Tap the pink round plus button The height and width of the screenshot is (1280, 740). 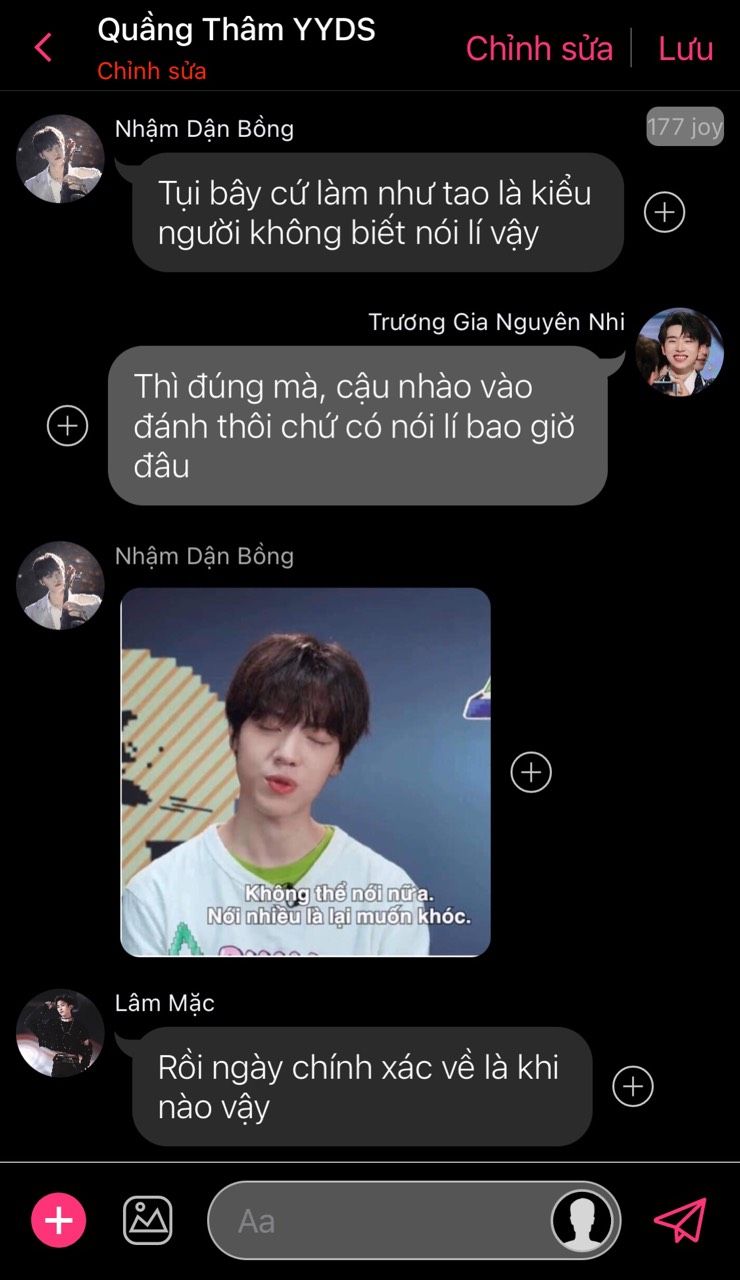(59, 1220)
